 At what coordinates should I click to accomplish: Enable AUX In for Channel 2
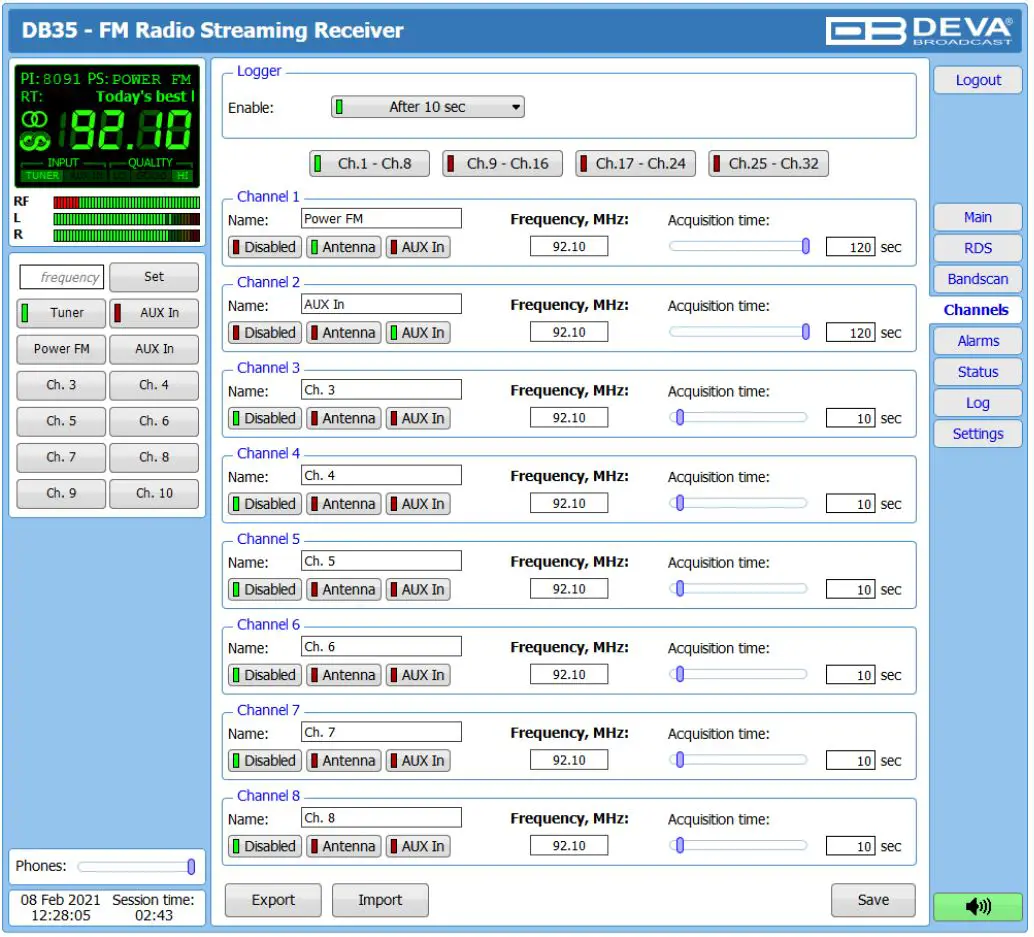click(418, 332)
